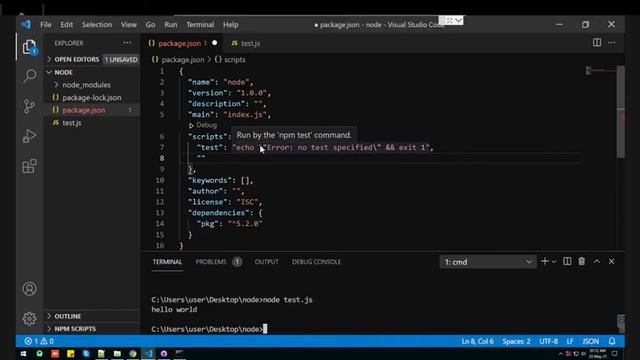Open the Search view in activity bar
The width and height of the screenshot is (640, 360).
[x=29, y=76]
